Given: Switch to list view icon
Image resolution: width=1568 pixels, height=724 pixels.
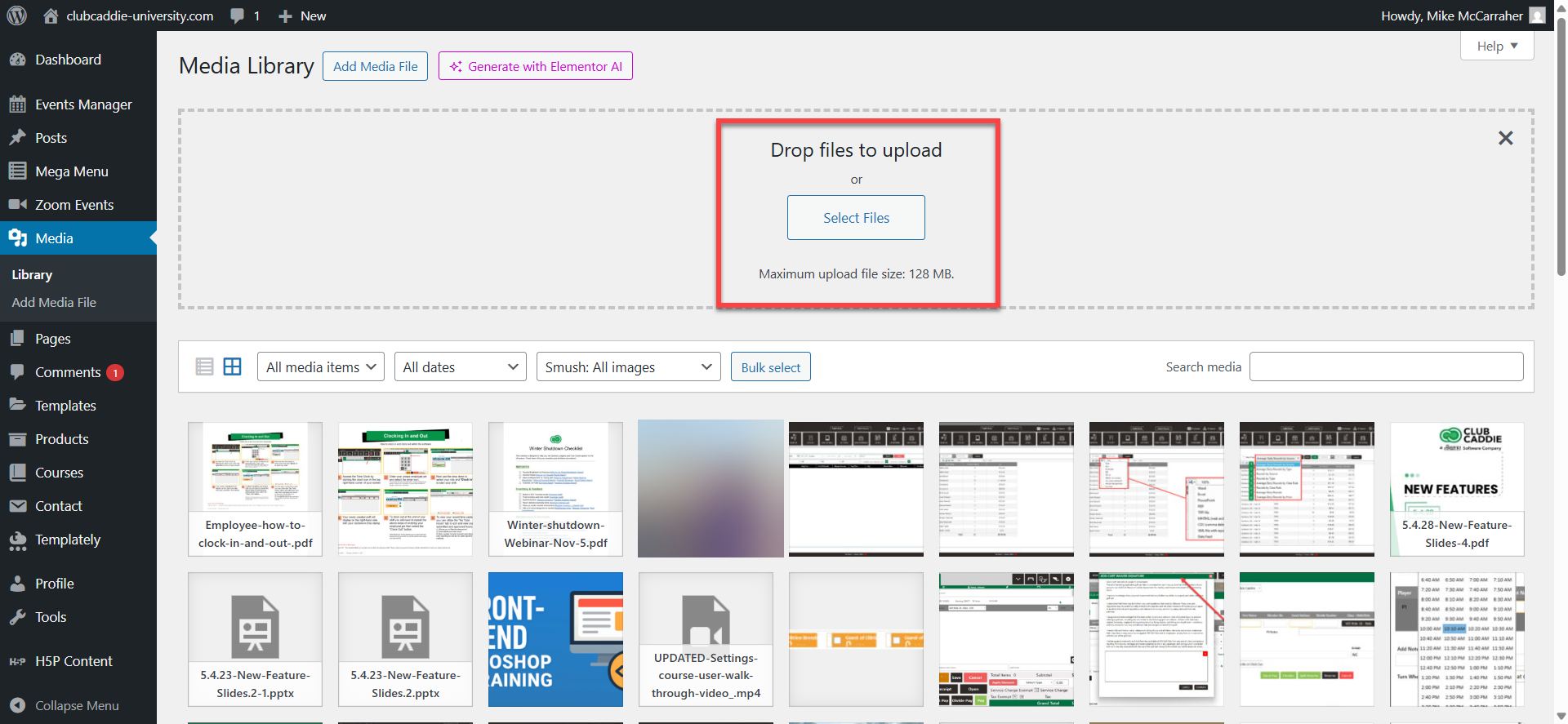Looking at the screenshot, I should [204, 366].
